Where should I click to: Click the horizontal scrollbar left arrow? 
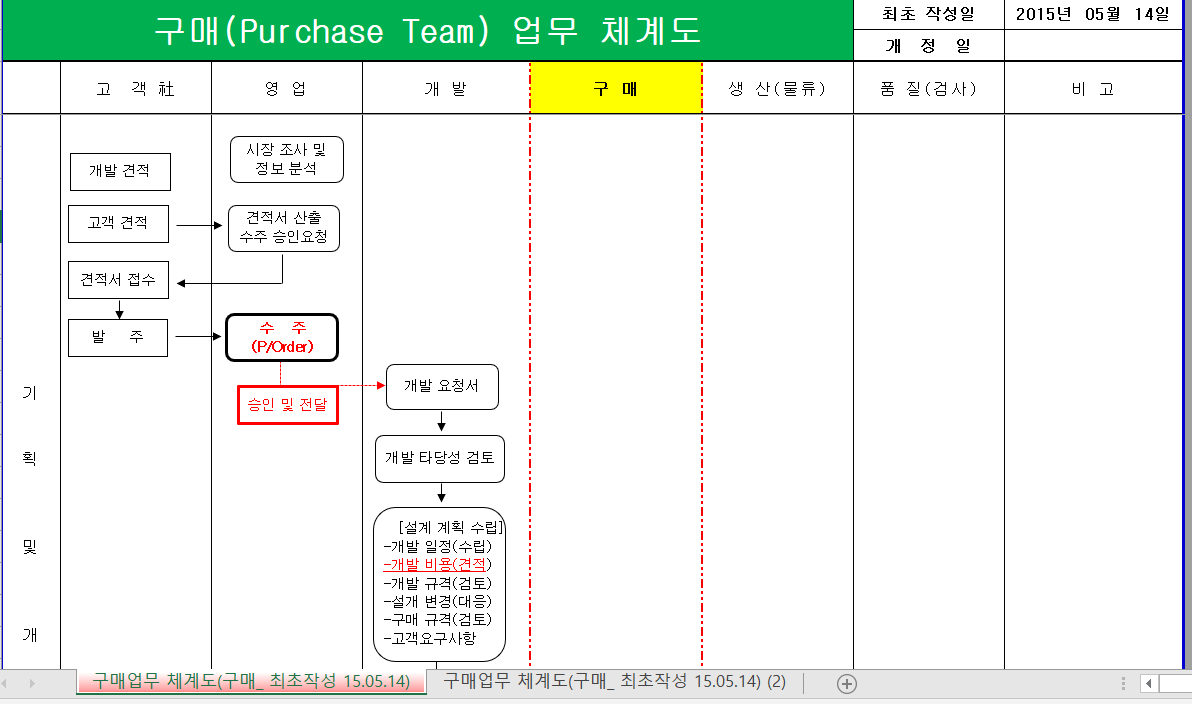point(1149,683)
